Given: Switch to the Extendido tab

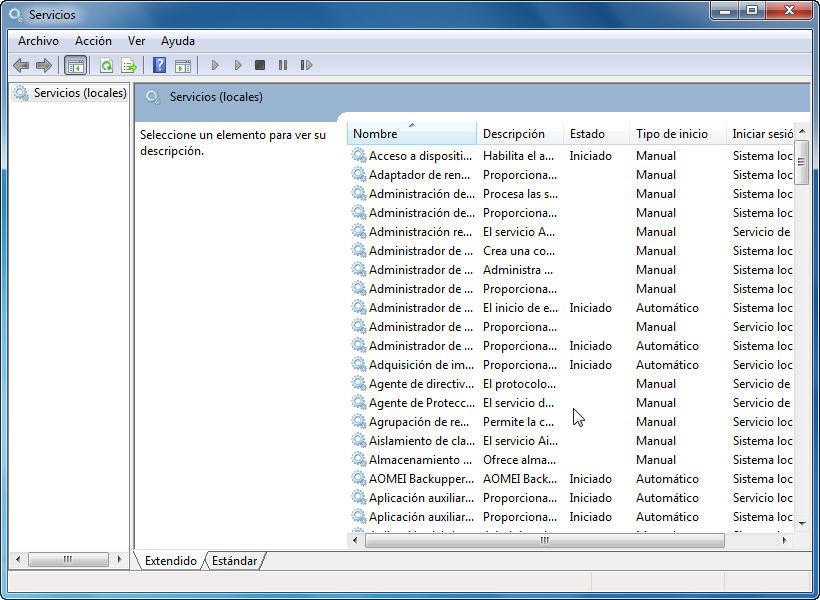Looking at the screenshot, I should click(170, 561).
